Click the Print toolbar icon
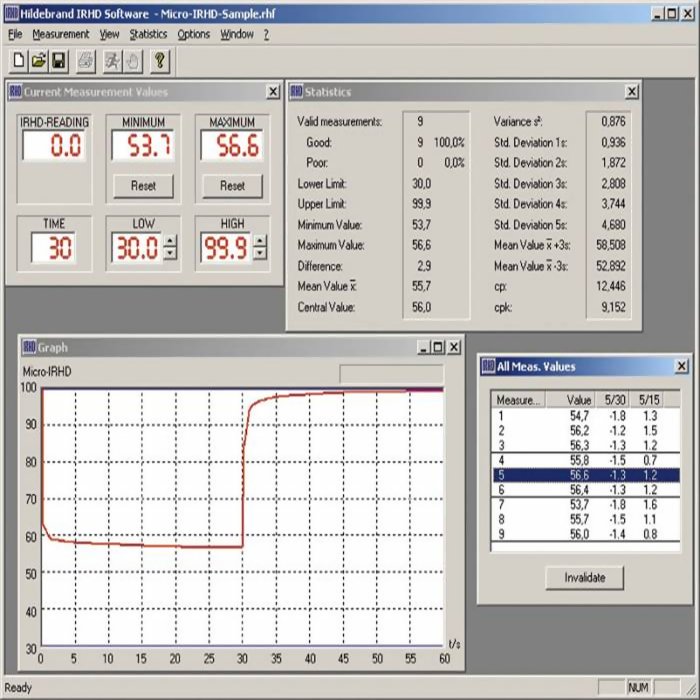The height and width of the screenshot is (700, 700). coord(87,62)
